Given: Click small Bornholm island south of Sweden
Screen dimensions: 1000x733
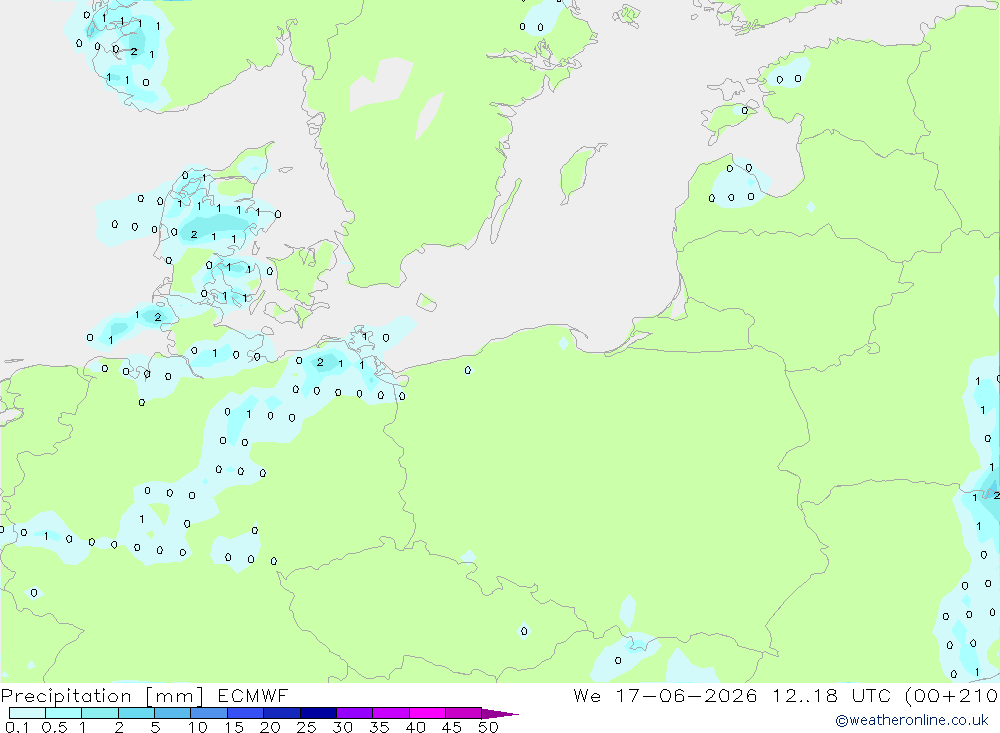Looking at the screenshot, I should click(x=427, y=302).
